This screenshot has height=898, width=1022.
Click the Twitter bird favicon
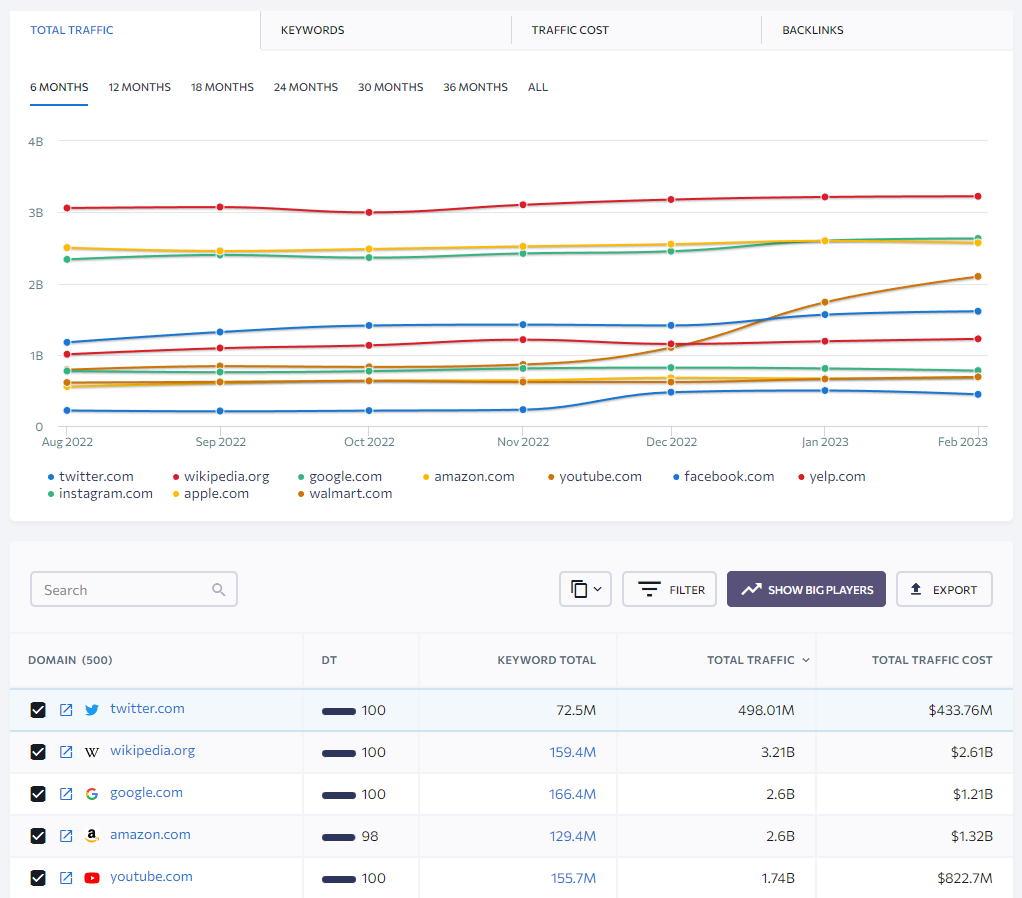point(92,710)
